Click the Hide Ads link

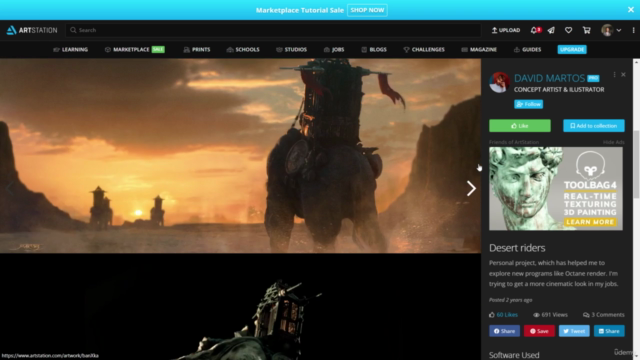coord(613,142)
